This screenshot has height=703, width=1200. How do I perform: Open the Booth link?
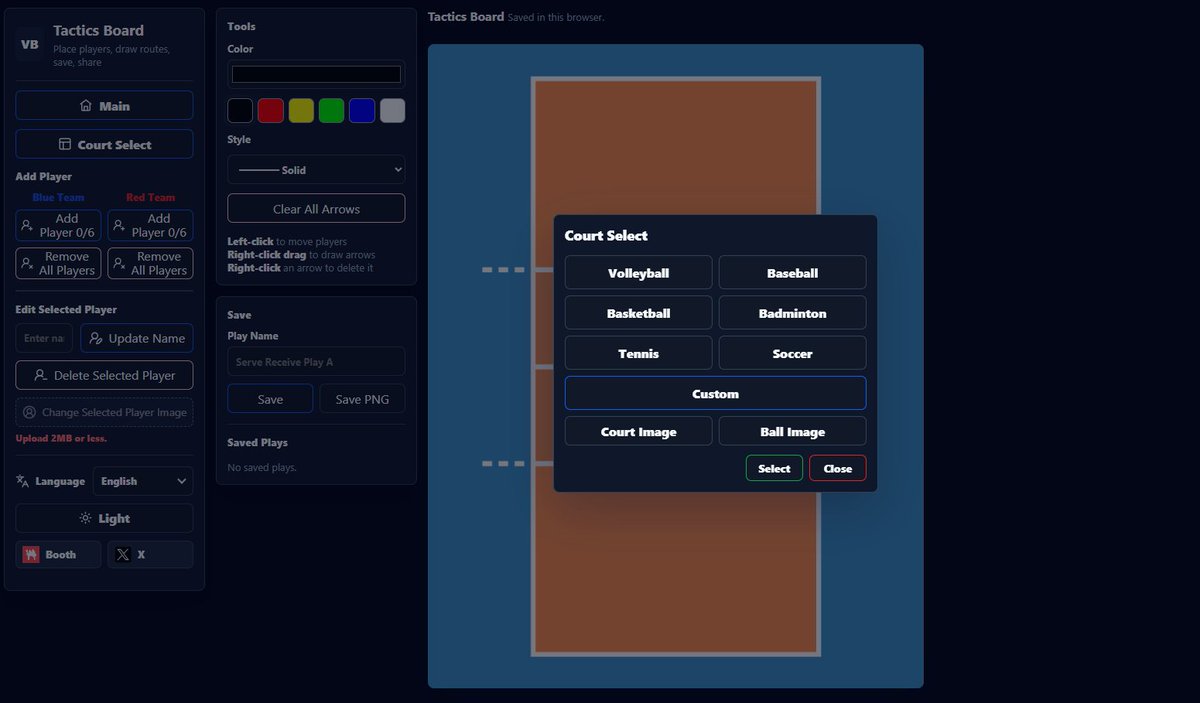(x=58, y=554)
